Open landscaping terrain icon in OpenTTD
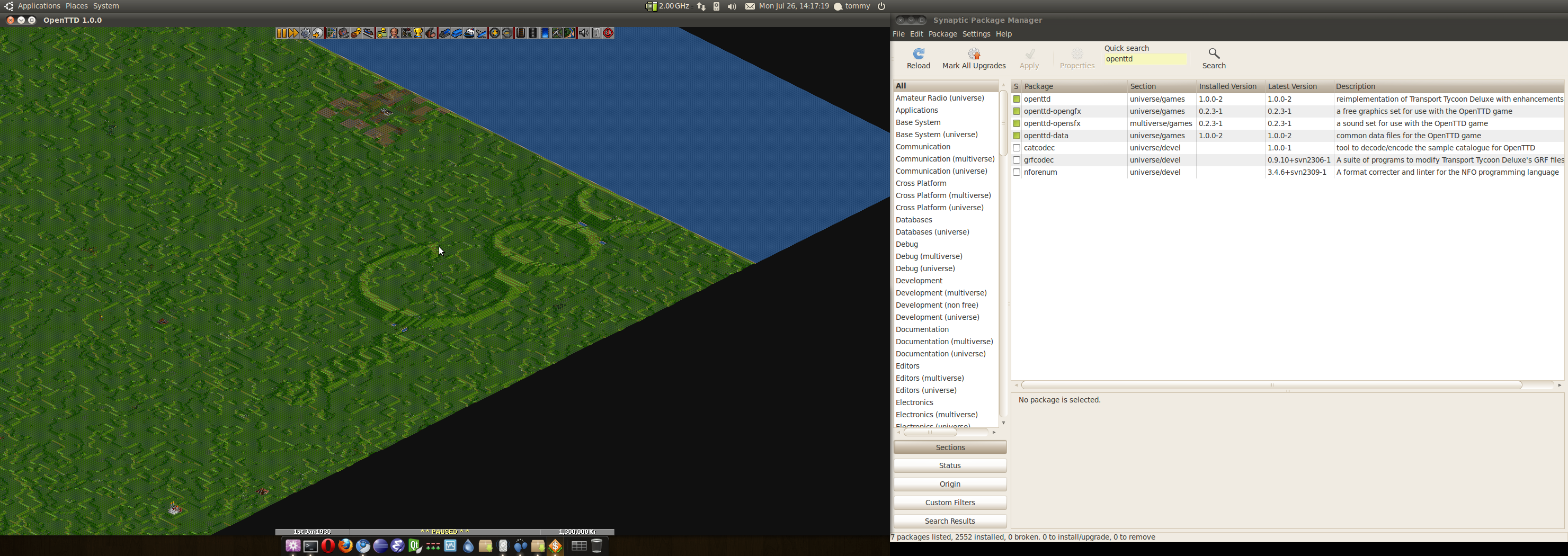 pyautogui.click(x=570, y=33)
